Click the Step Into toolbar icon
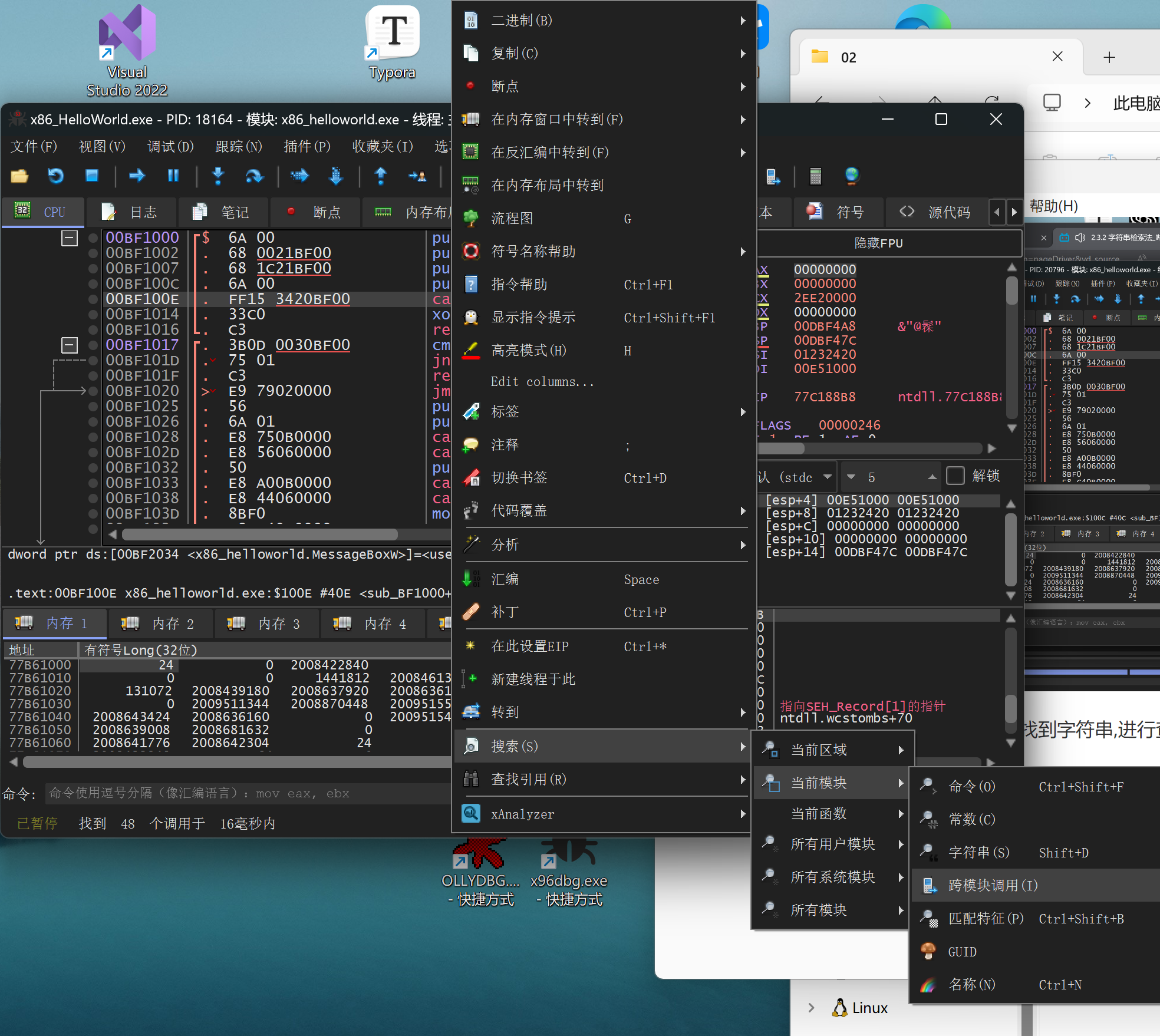This screenshot has height=1036, width=1160. click(218, 176)
